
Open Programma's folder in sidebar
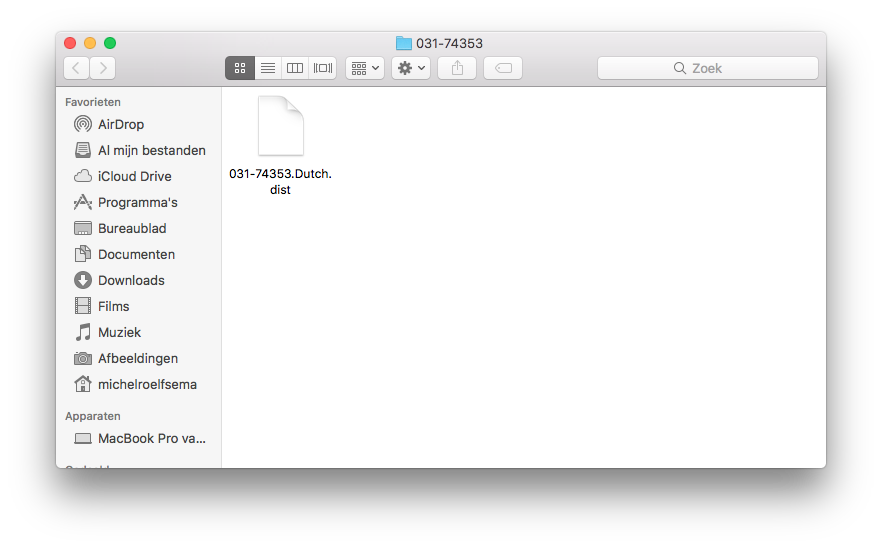(138, 202)
